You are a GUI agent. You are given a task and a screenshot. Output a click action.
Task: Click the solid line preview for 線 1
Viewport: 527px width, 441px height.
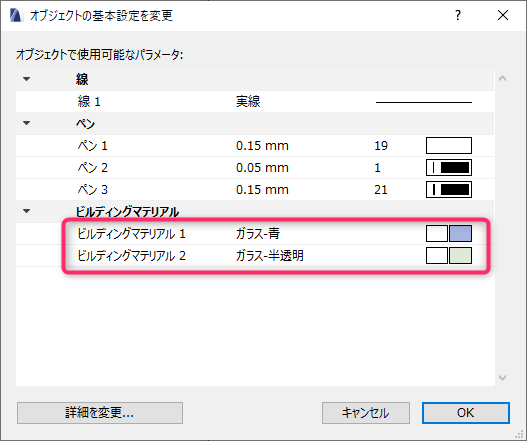click(x=423, y=102)
